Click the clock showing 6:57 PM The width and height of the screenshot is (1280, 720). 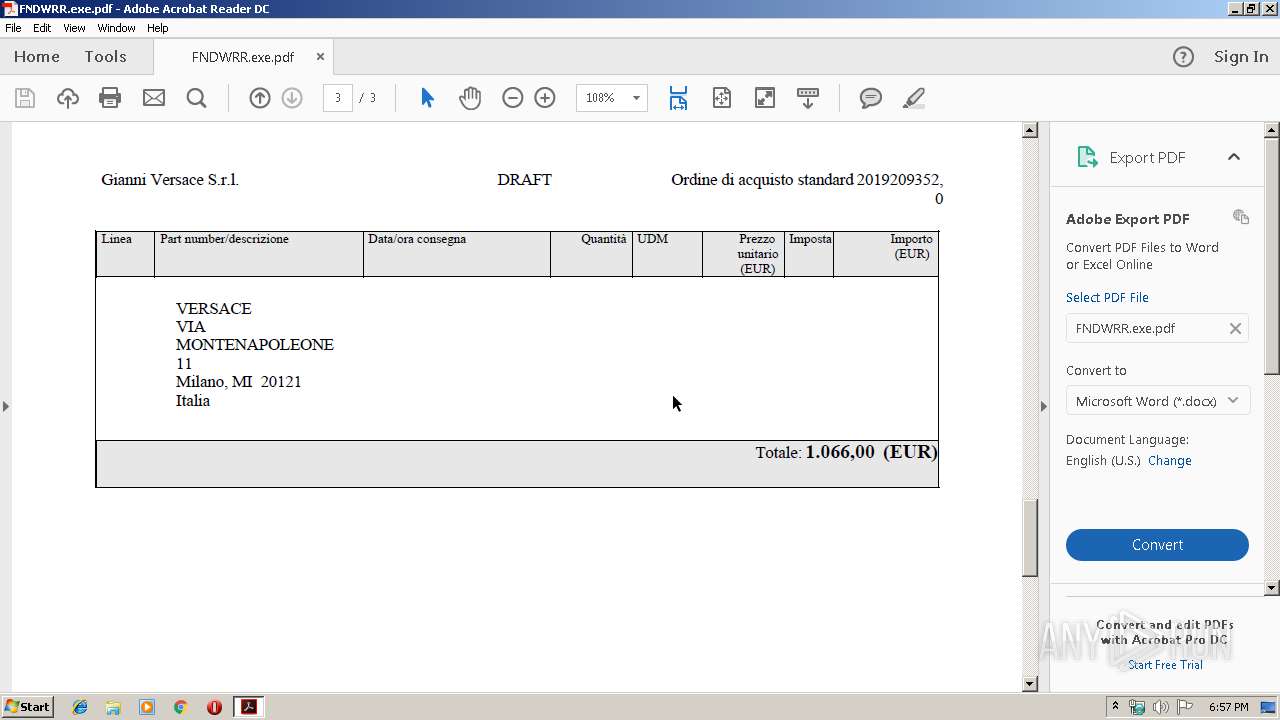point(1228,707)
